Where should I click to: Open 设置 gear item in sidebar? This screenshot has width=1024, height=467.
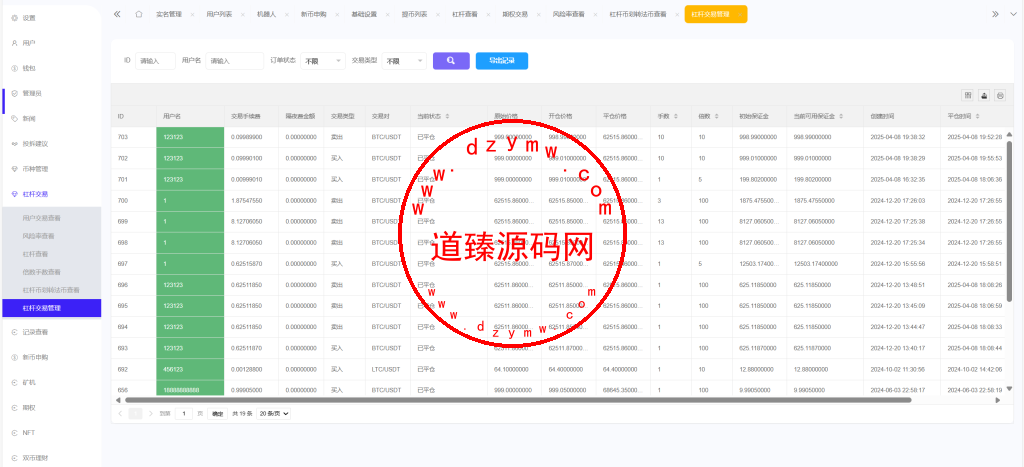[x=50, y=18]
